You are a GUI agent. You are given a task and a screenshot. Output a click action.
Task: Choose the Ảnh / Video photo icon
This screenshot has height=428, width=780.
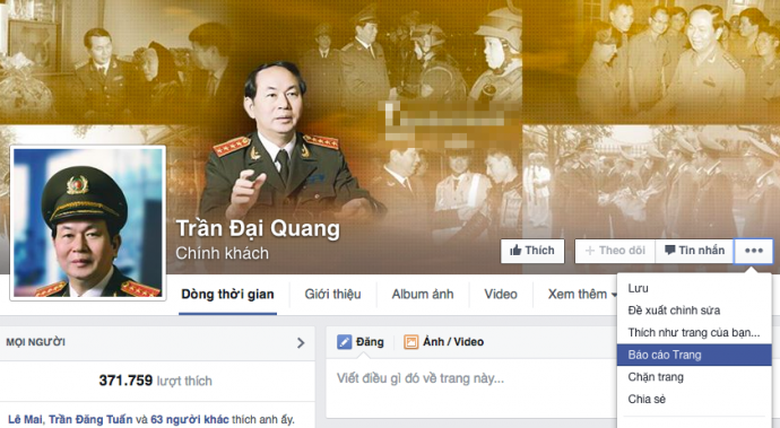[411, 342]
